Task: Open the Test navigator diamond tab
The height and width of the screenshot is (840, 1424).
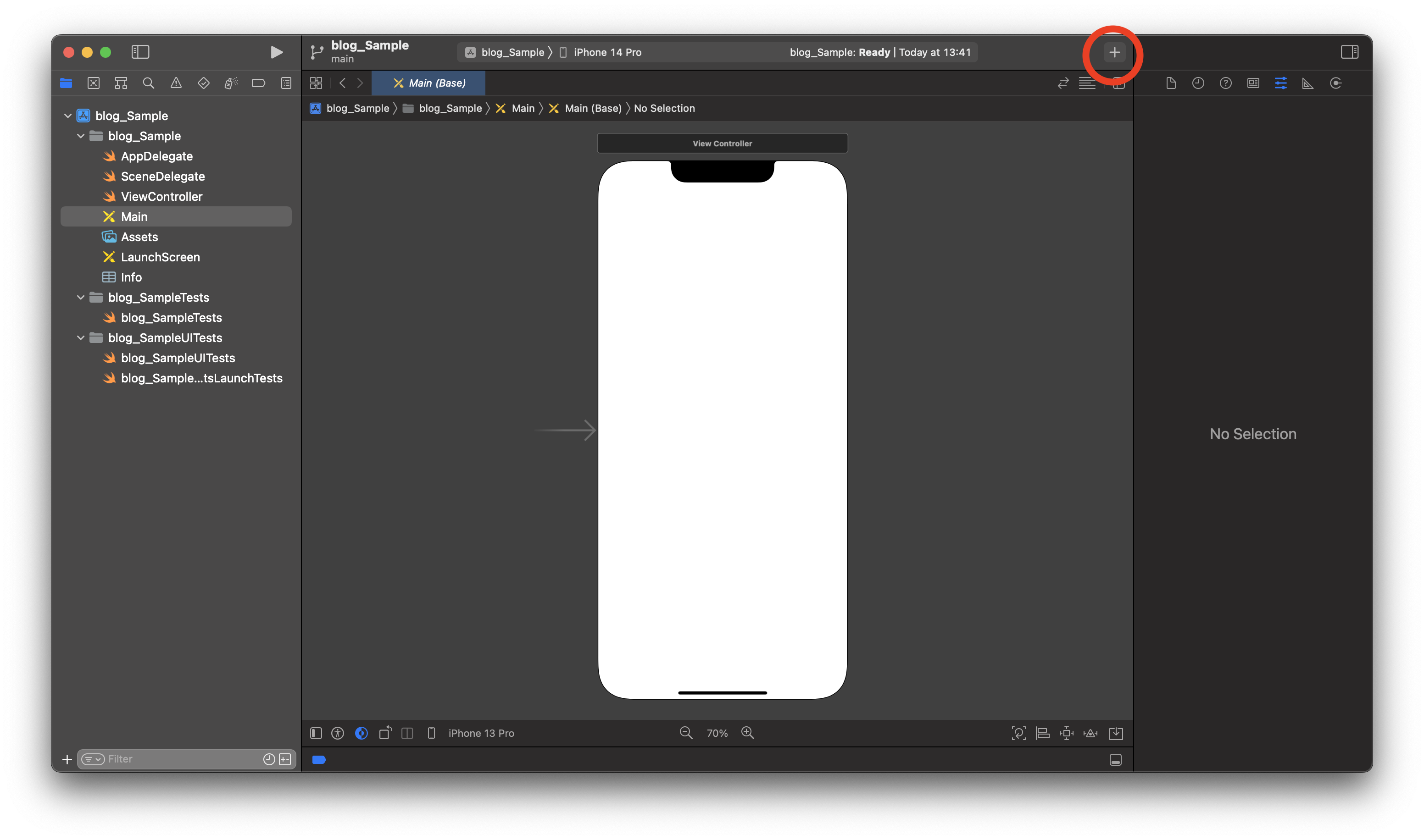Action: [x=203, y=83]
